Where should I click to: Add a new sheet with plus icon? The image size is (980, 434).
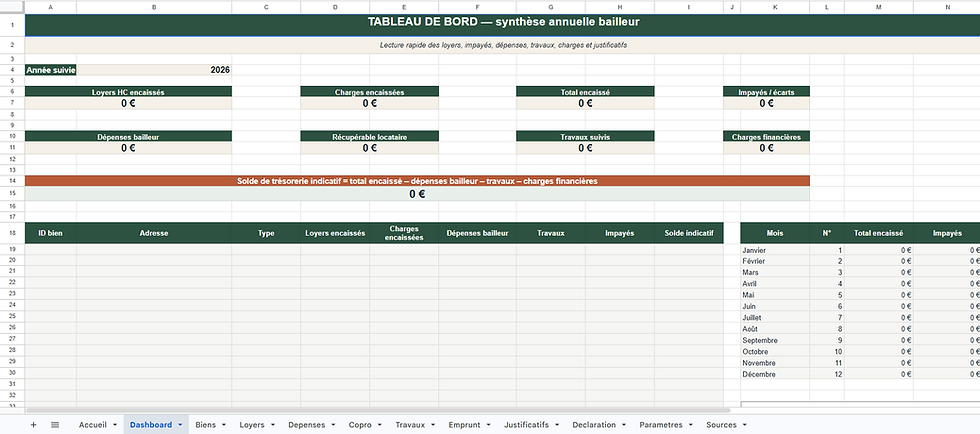pos(33,425)
